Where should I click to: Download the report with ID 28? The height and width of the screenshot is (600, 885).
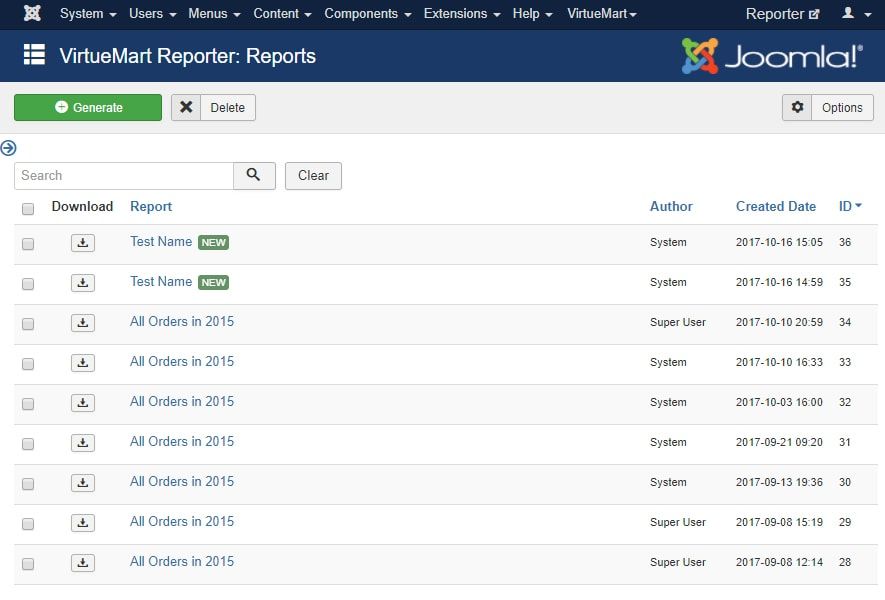point(83,563)
